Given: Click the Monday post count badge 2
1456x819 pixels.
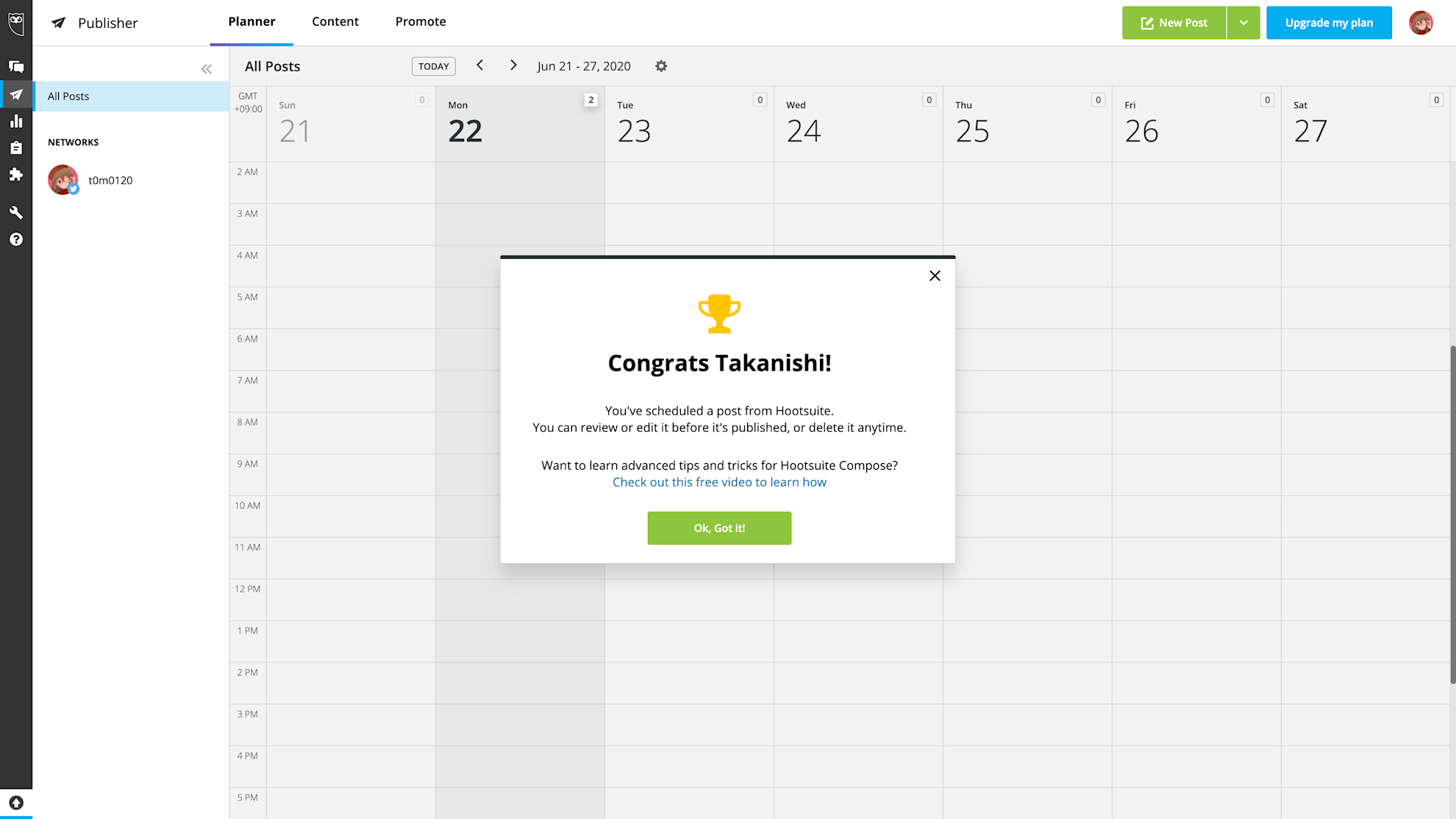Looking at the screenshot, I should tap(590, 100).
